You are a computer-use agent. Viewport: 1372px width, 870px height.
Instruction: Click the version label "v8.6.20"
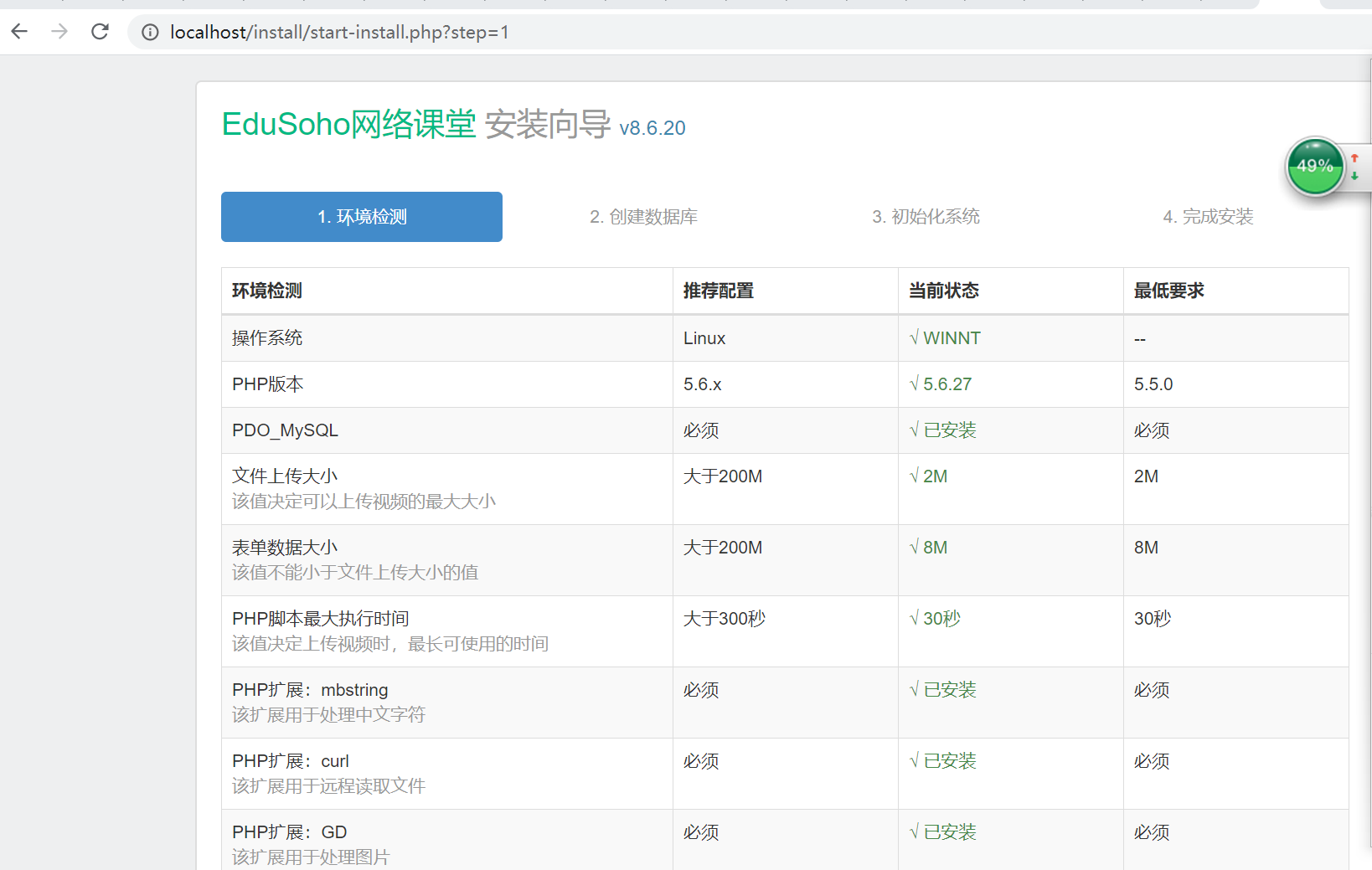[x=652, y=128]
